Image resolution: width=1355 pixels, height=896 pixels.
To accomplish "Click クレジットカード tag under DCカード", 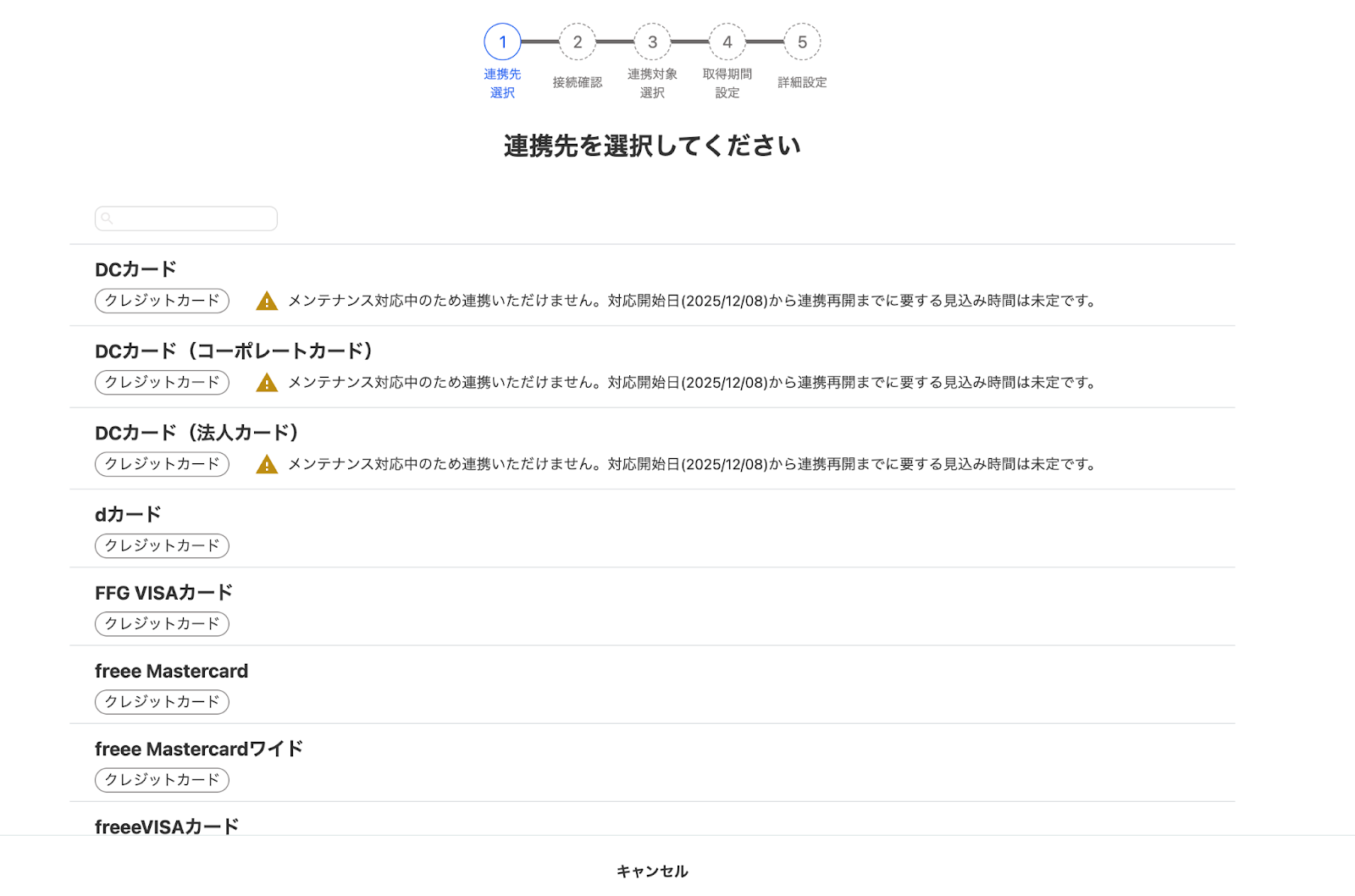I will pos(162,301).
